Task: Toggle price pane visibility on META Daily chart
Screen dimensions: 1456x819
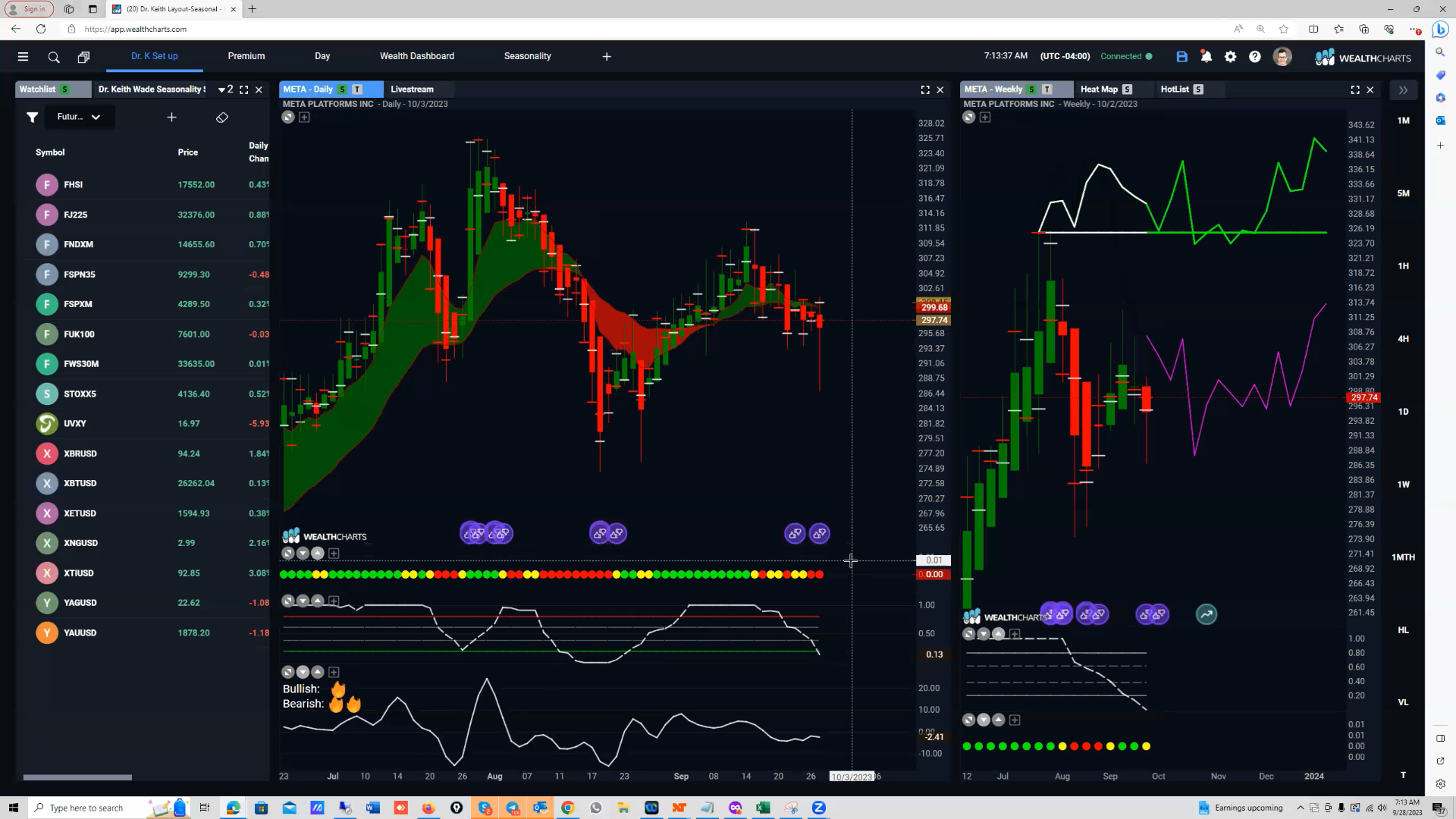Action: click(x=287, y=117)
